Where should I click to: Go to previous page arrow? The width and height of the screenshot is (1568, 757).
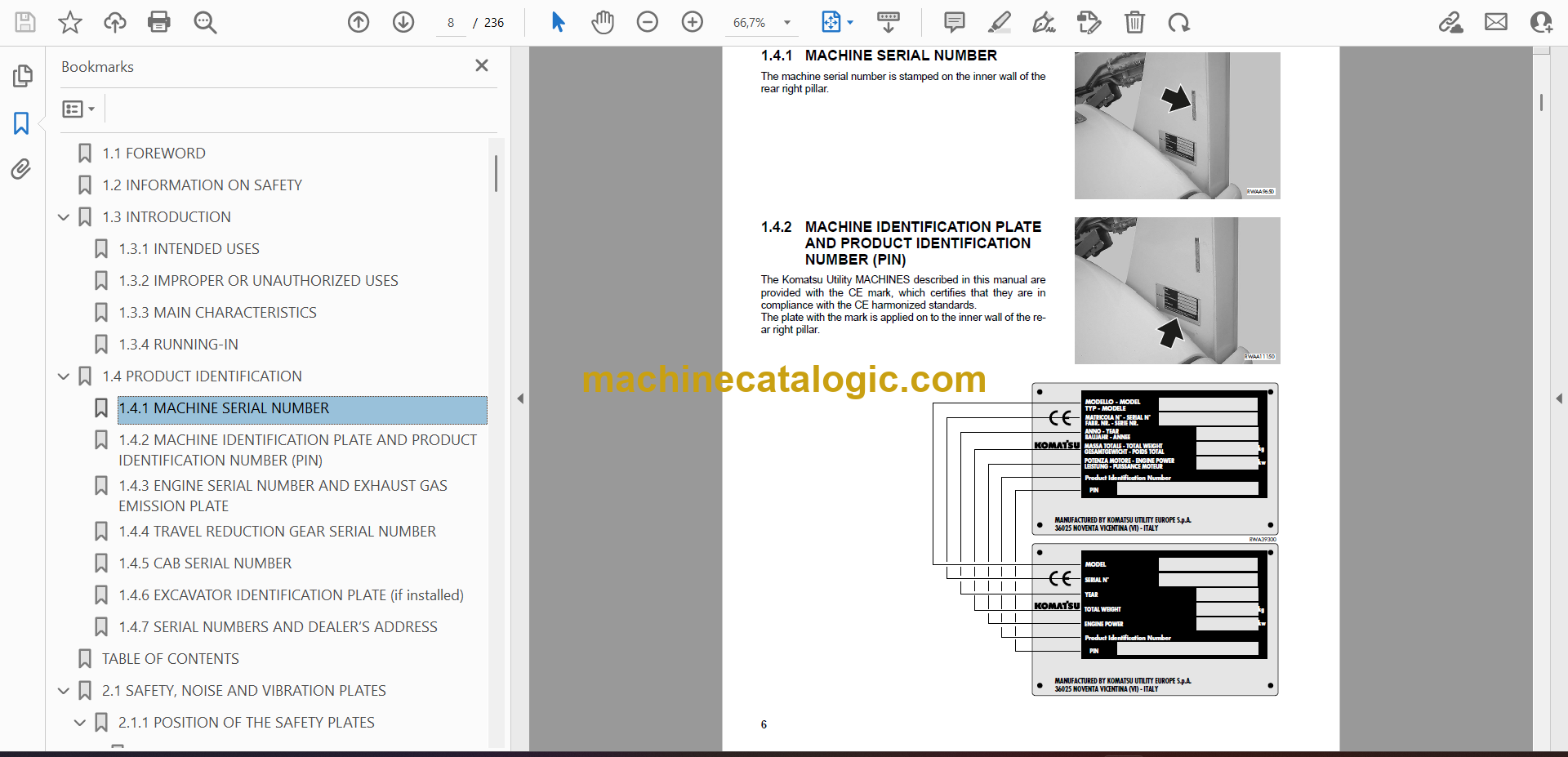[x=359, y=22]
